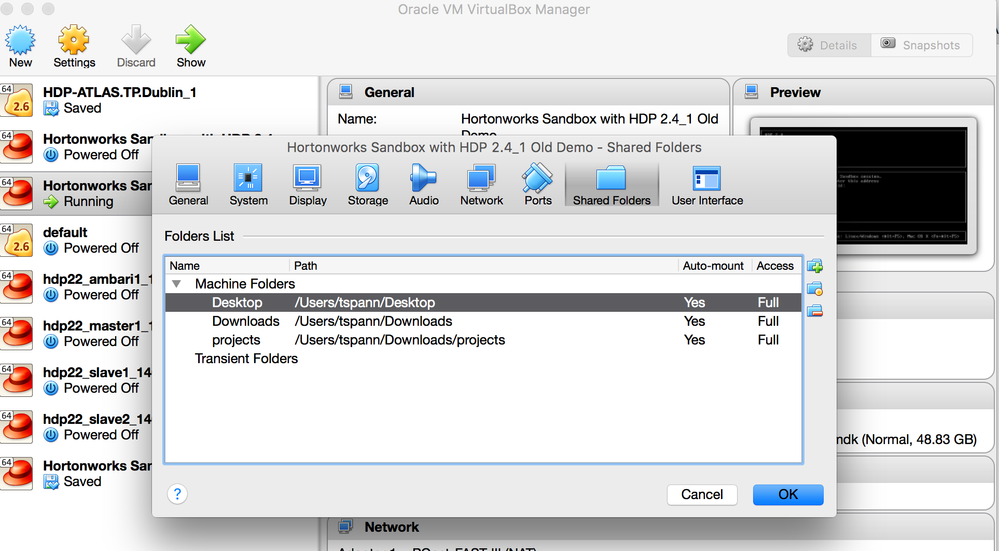Screen dimensions: 999x551
Task: Confirm the dialog with OK
Action: coord(788,494)
